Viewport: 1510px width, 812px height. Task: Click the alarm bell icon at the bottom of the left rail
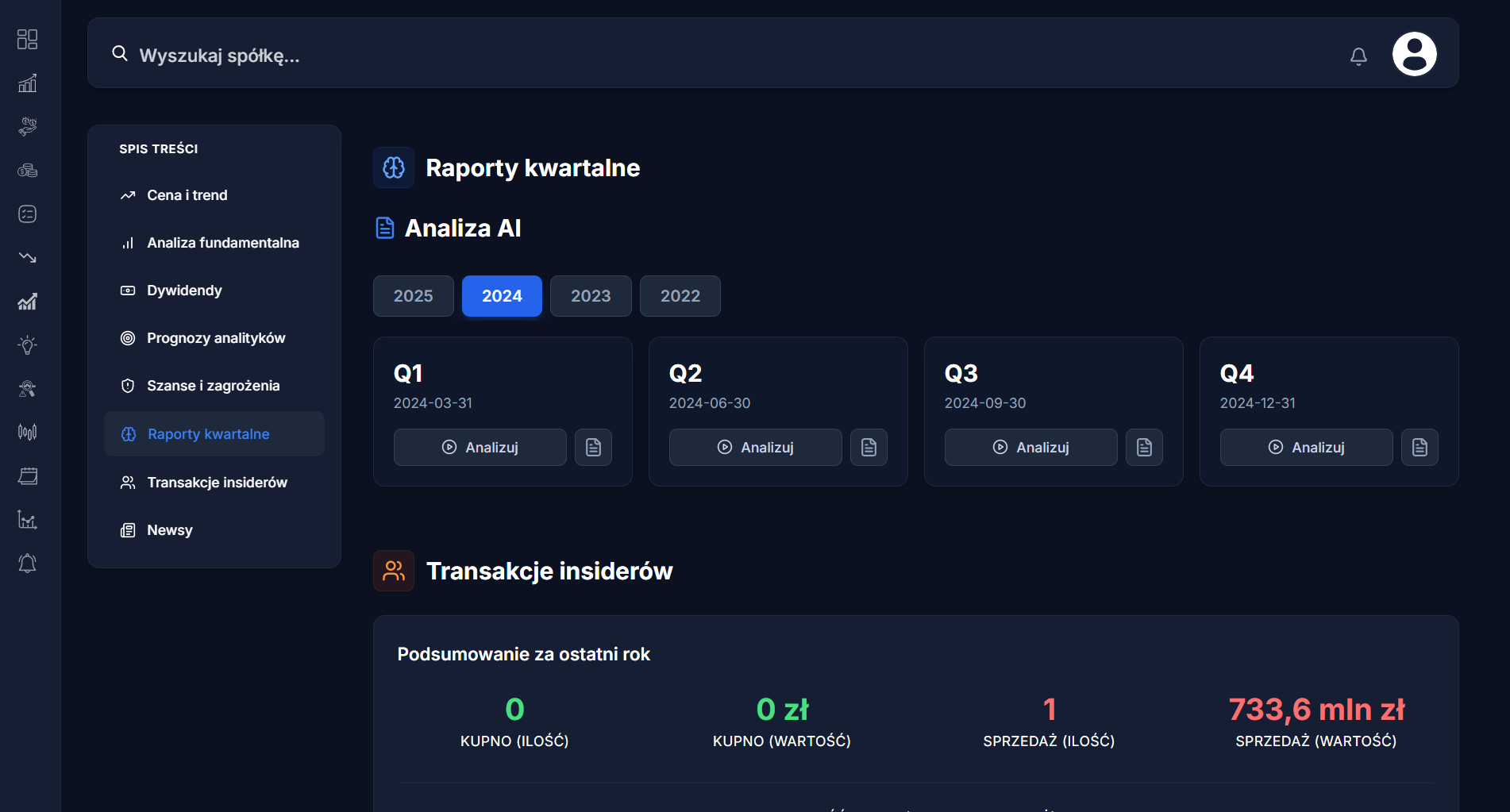pos(28,564)
